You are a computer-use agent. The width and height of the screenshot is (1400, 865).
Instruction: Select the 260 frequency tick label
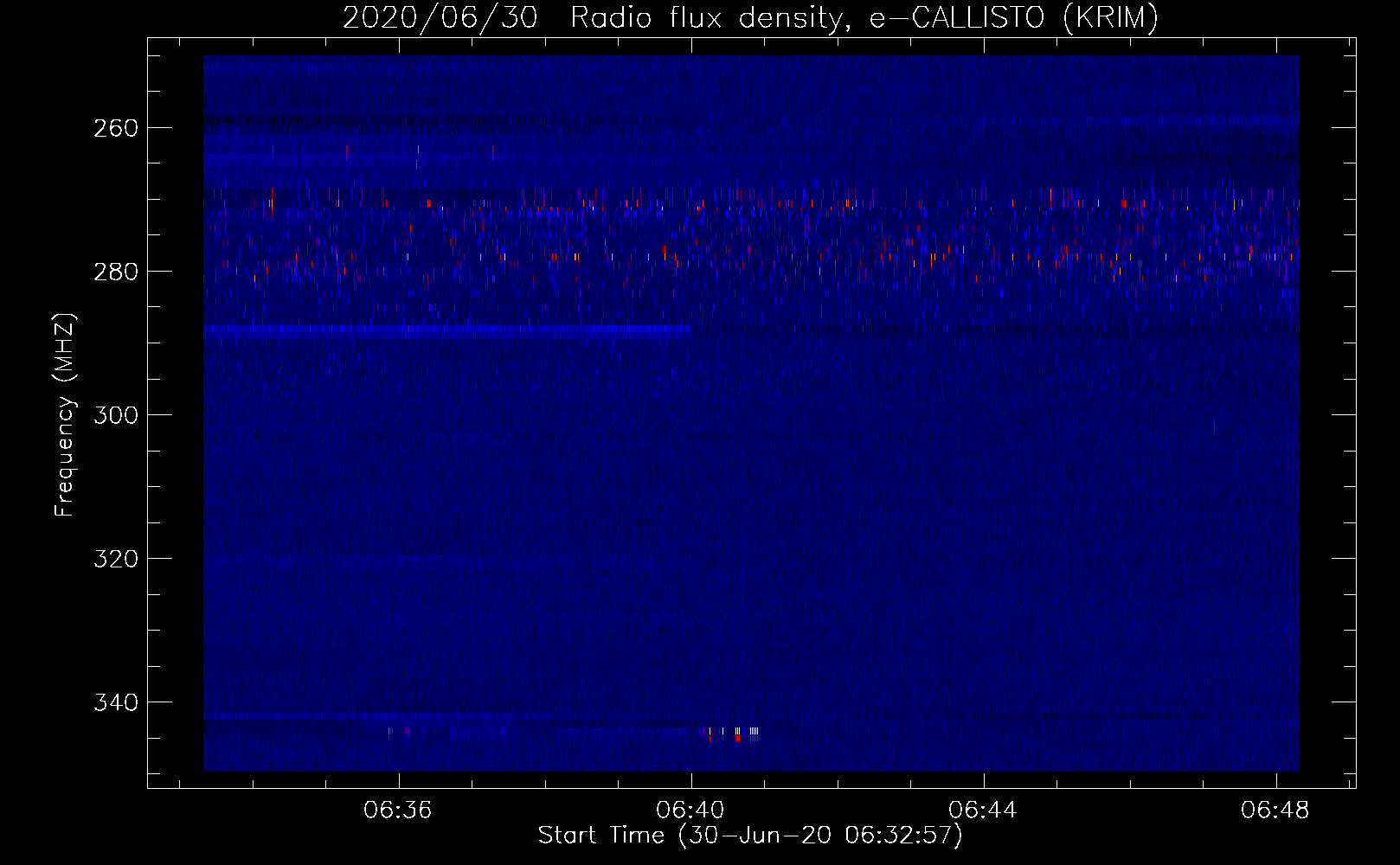tap(116, 128)
